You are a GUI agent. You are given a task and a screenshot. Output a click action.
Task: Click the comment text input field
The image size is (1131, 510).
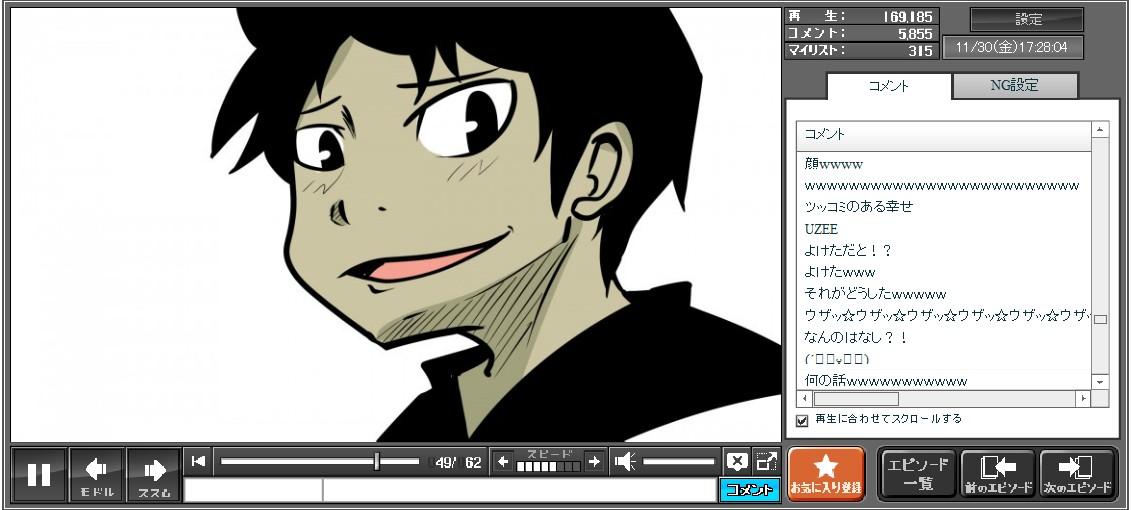pos(518,490)
